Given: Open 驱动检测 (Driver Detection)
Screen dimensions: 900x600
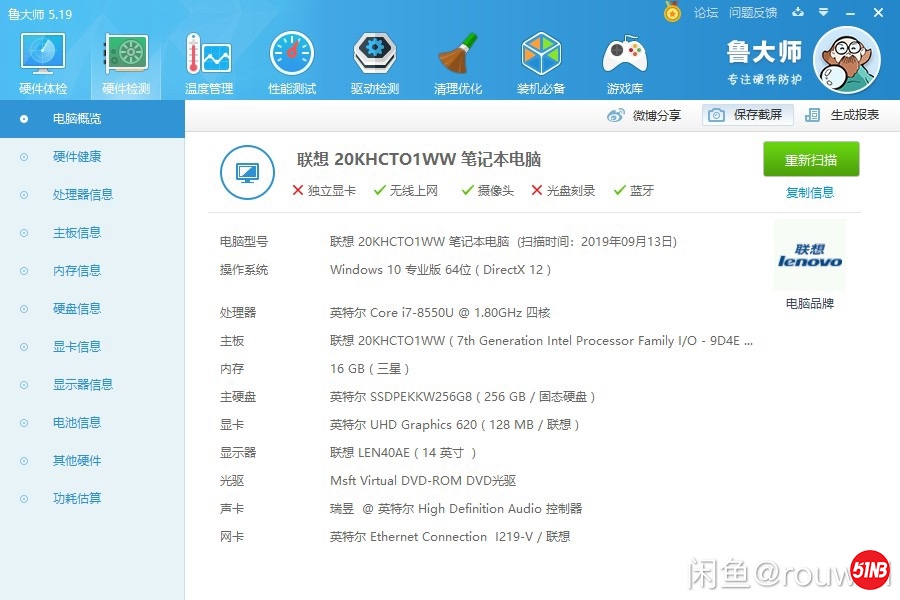Looking at the screenshot, I should coord(374,60).
